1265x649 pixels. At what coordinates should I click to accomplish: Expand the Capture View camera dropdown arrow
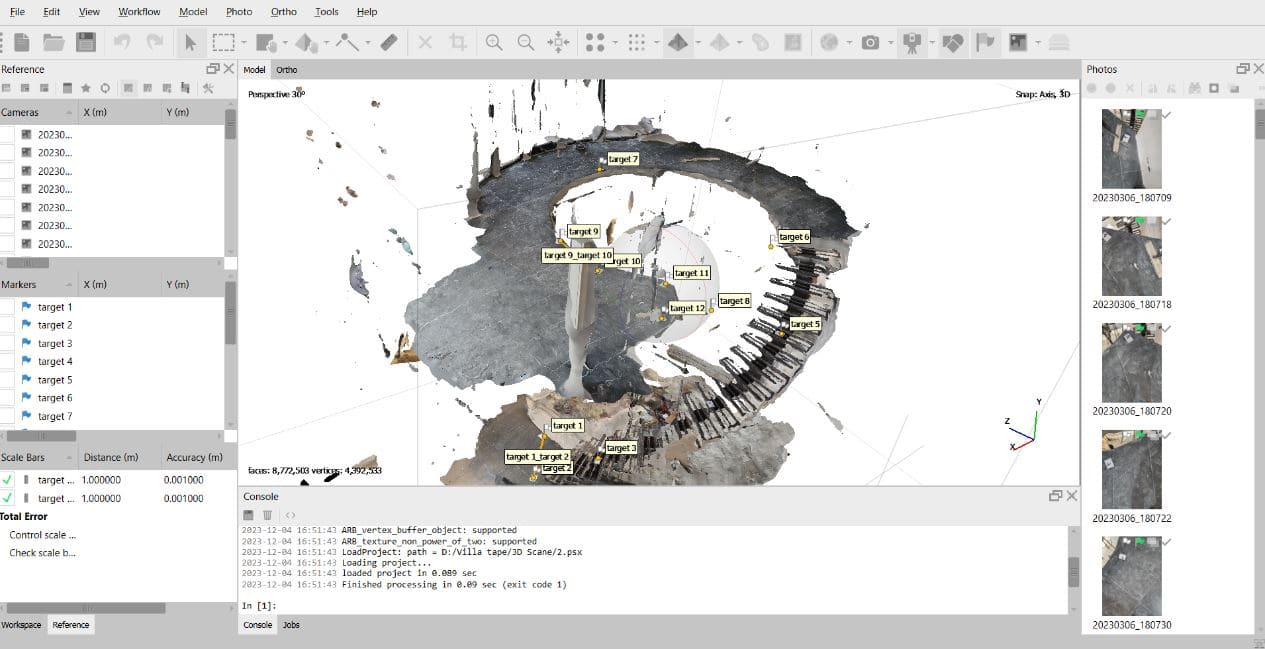click(889, 43)
